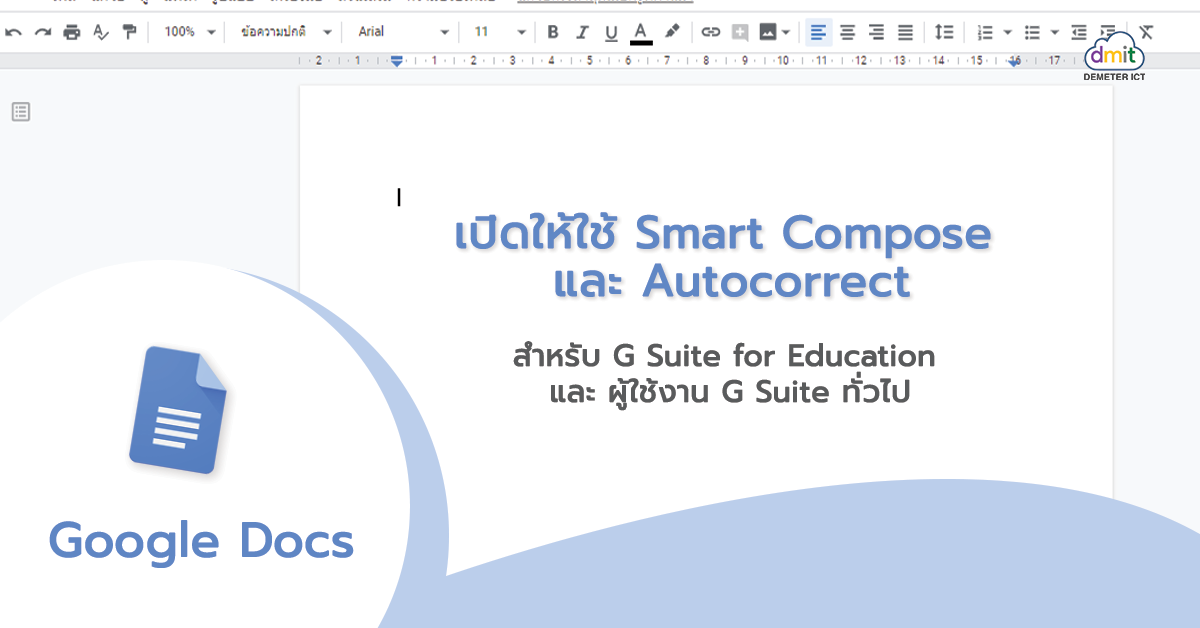Open line spacing options
The height and width of the screenshot is (628, 1200).
[944, 32]
